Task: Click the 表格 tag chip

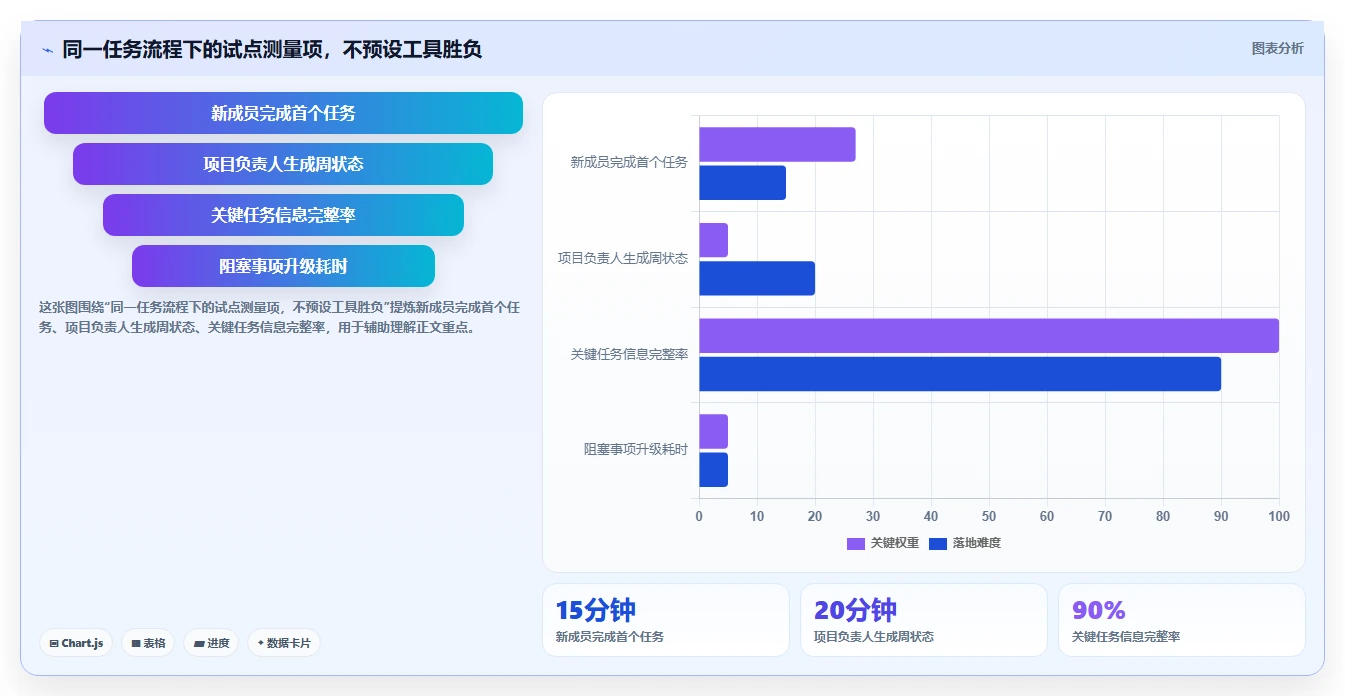Action: tap(149, 643)
